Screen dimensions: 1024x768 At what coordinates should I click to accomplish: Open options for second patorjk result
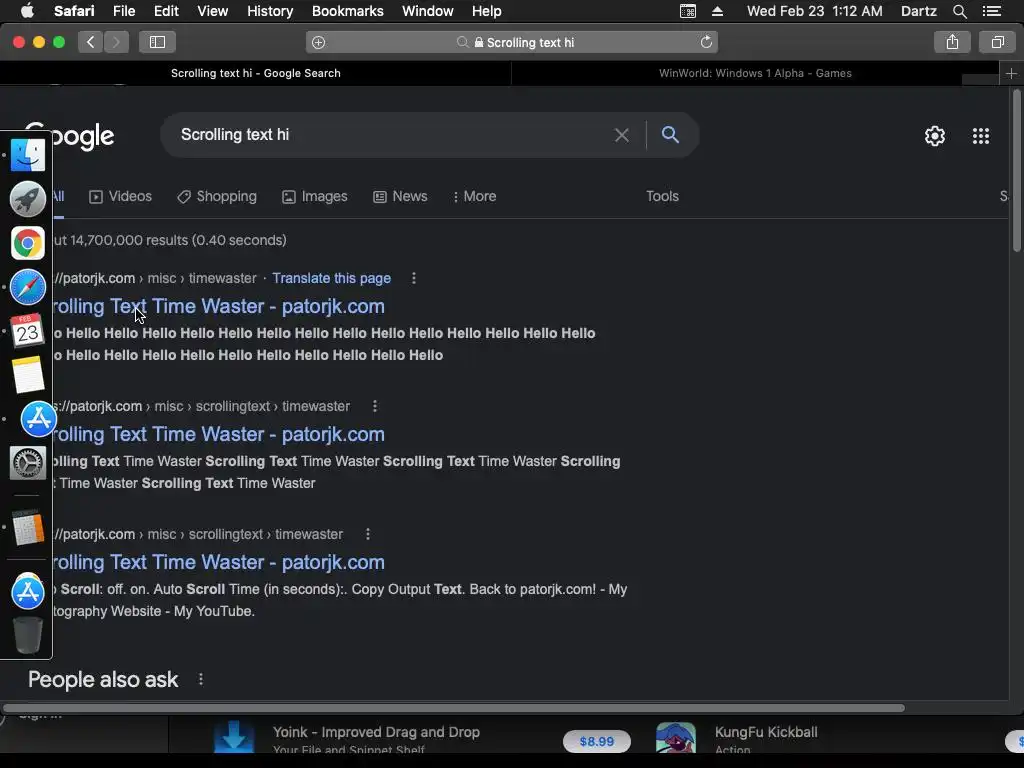pyautogui.click(x=375, y=406)
